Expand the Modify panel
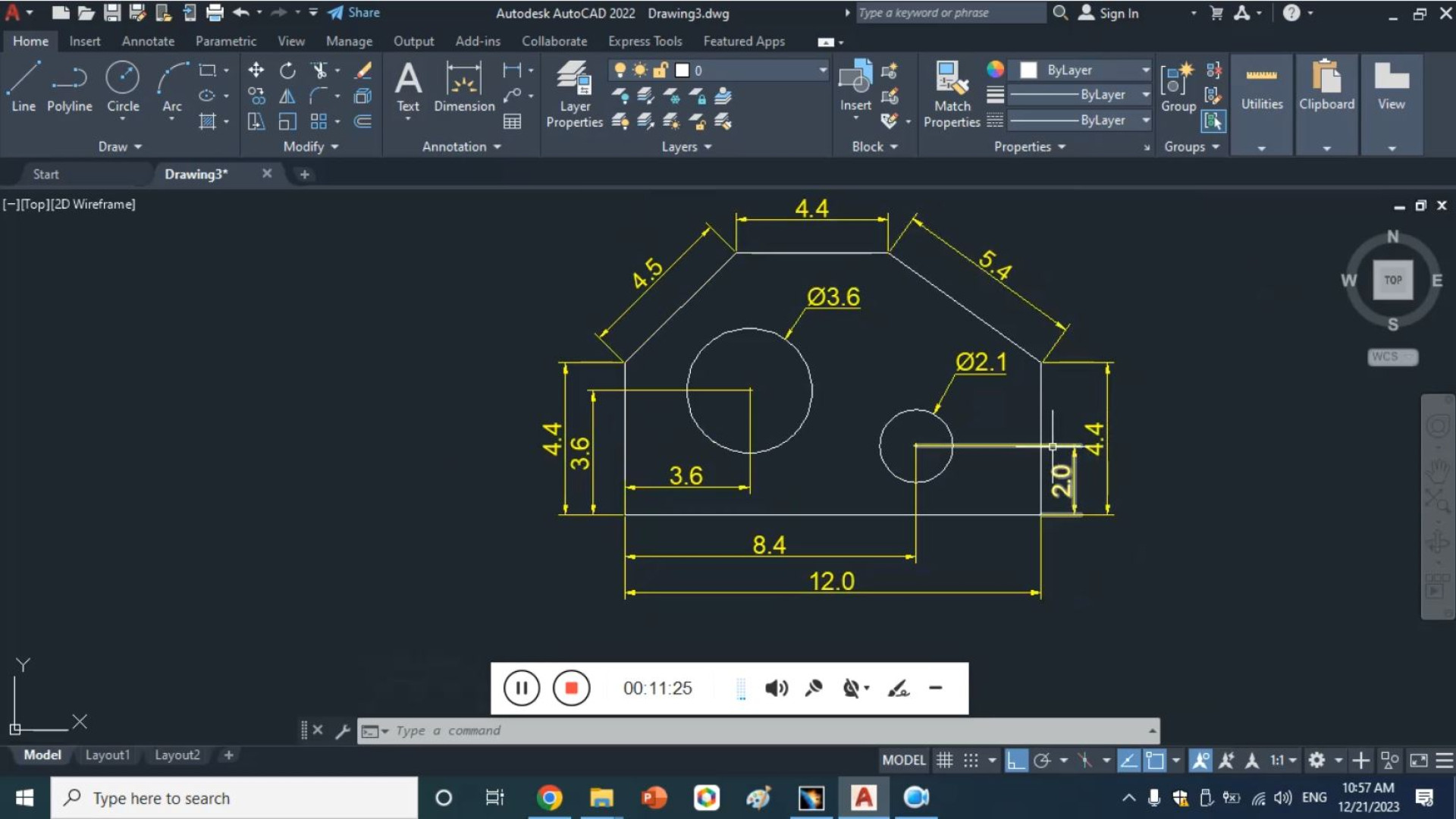Screen dimensions: 1456x819 coord(311,146)
